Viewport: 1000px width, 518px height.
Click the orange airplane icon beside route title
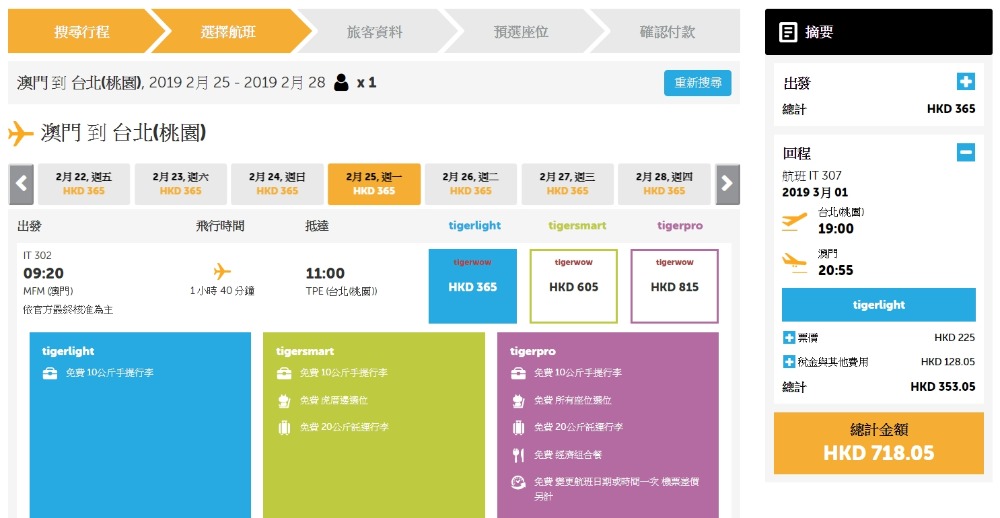click(x=20, y=133)
